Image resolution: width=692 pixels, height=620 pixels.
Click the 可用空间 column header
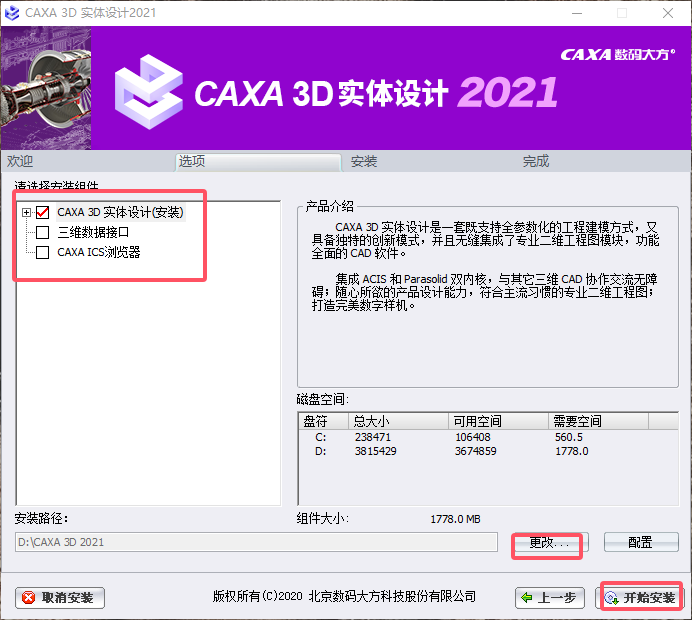pyautogui.click(x=499, y=421)
